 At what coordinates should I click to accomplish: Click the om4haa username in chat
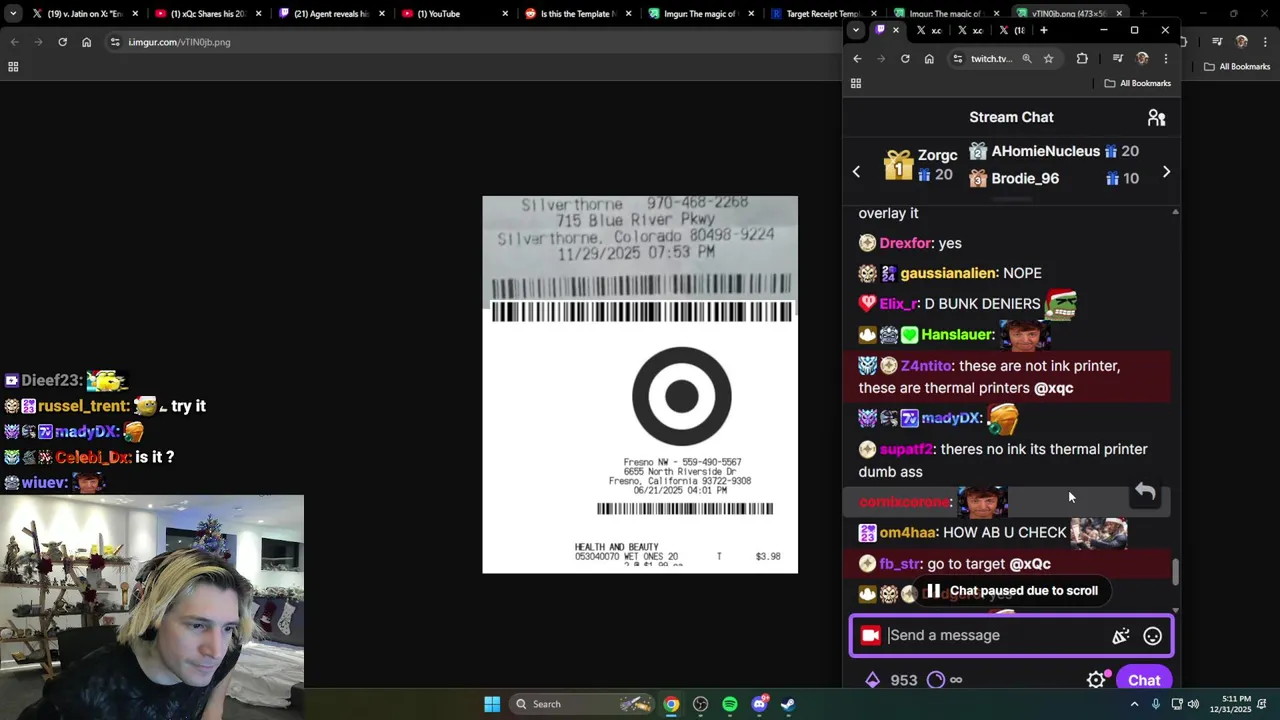[907, 533]
